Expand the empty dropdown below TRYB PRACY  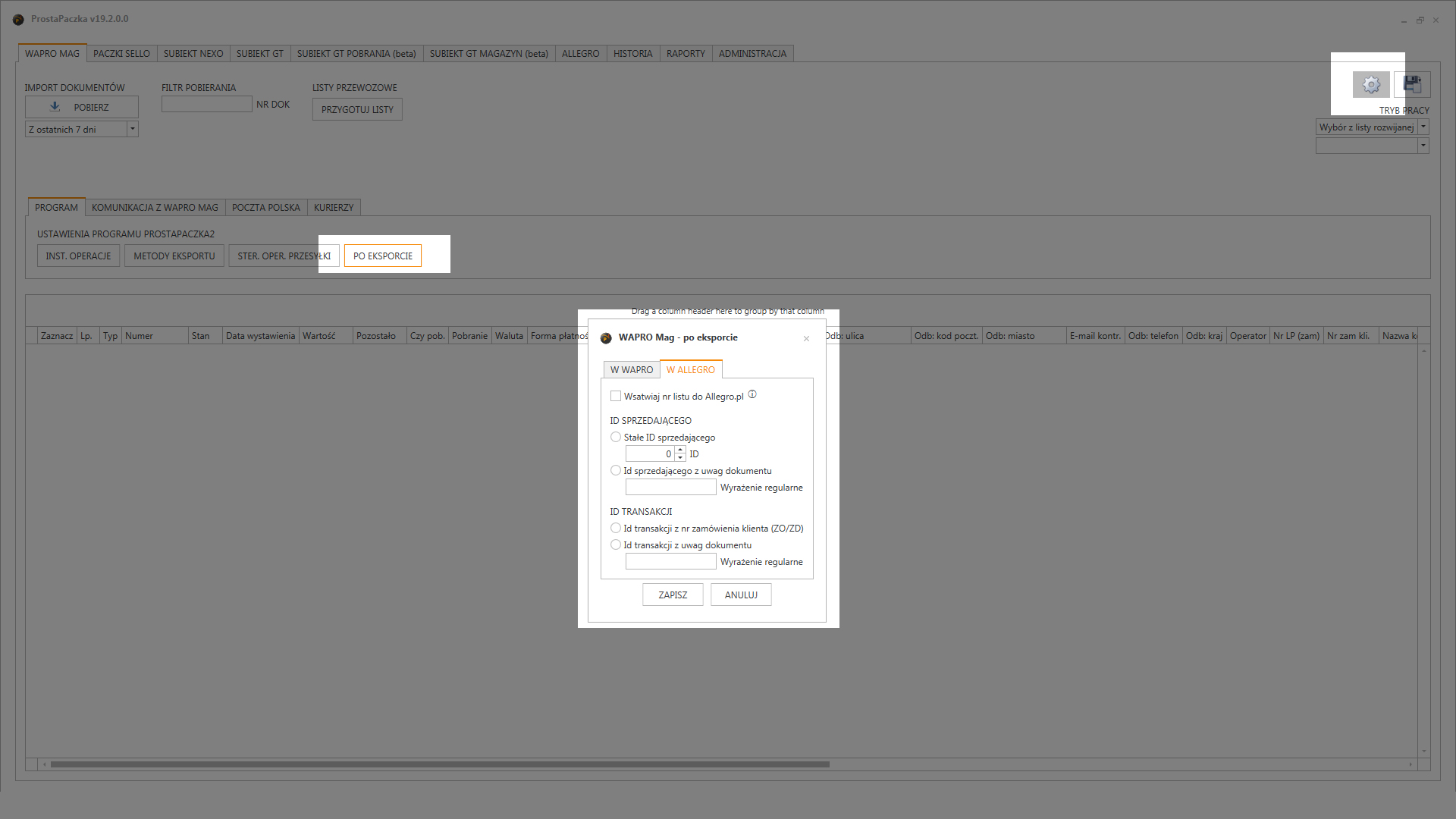[x=1423, y=145]
